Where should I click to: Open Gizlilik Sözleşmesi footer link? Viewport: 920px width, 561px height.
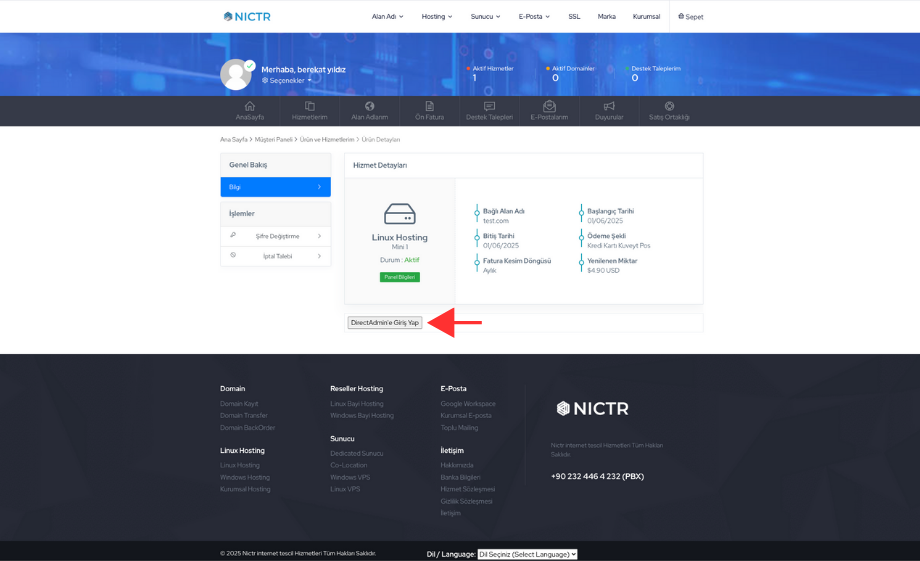[x=466, y=502]
